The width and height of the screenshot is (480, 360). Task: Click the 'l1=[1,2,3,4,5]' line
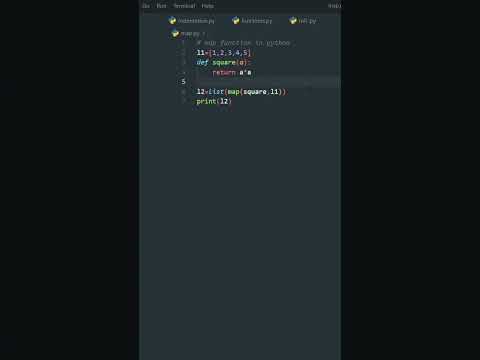223,53
